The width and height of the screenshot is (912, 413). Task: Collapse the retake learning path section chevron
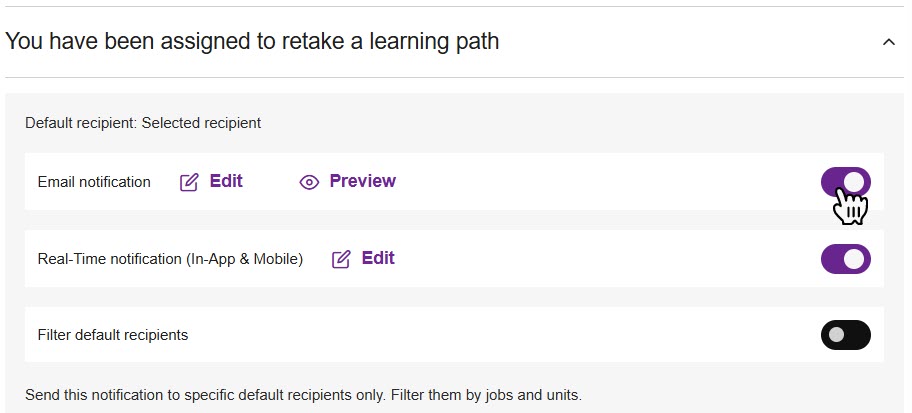[888, 42]
